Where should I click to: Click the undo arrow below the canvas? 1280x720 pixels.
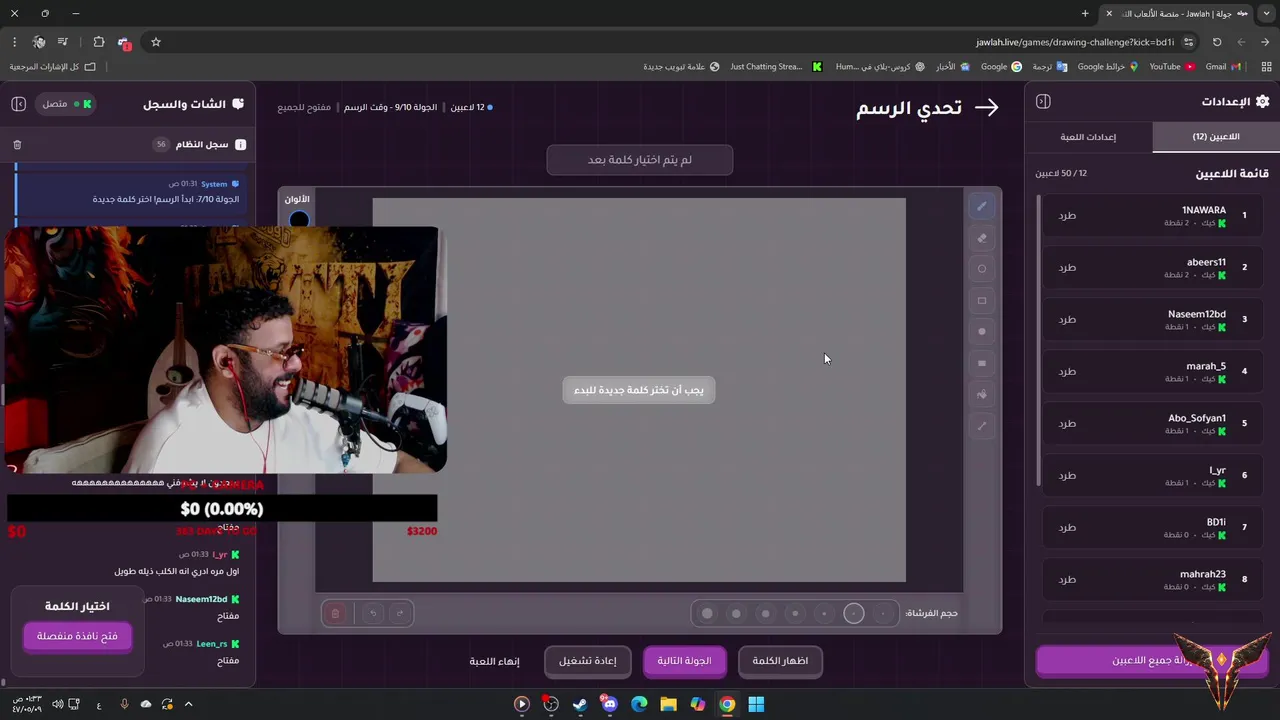373,613
